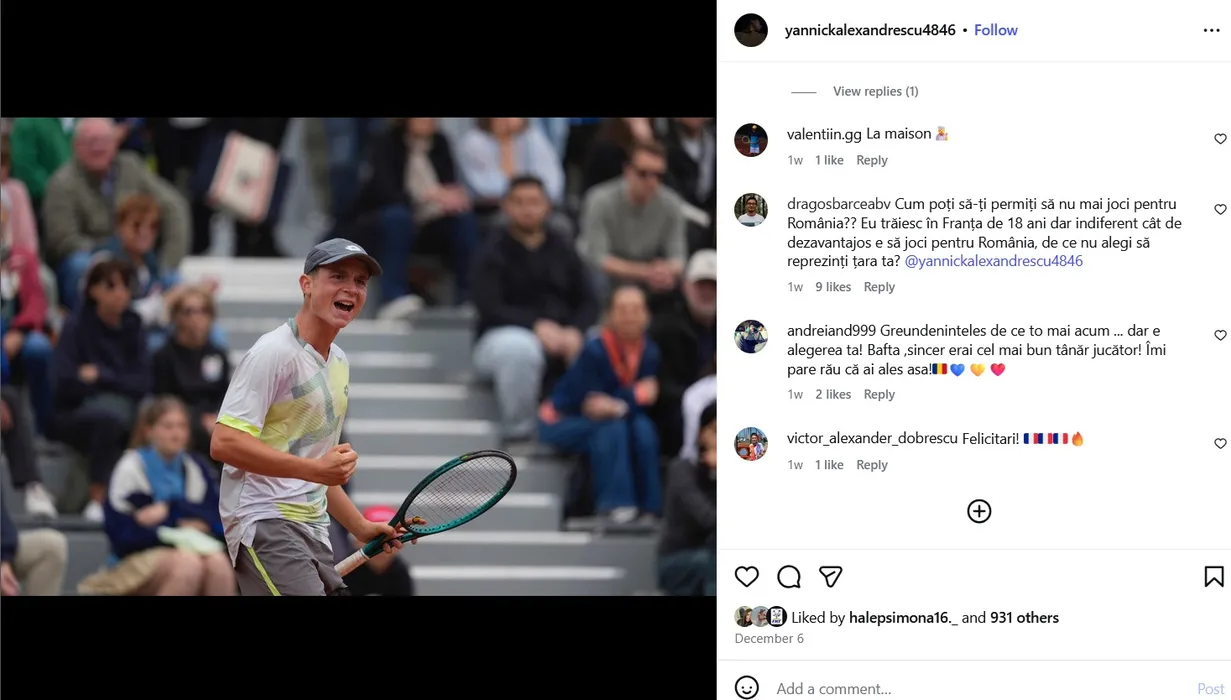The image size is (1231, 700).
Task: Open the @yannickalexandrescu4846 mention link
Action: [994, 261]
